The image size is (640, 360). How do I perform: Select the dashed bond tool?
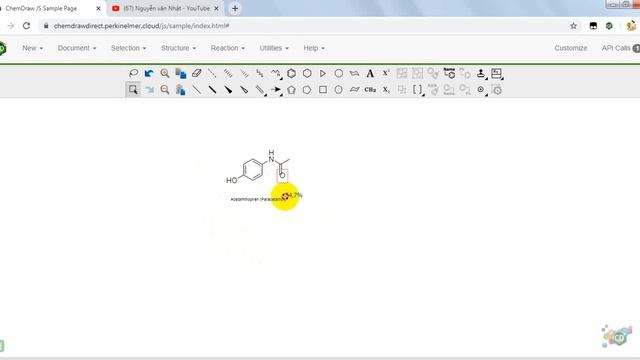(x=212, y=73)
